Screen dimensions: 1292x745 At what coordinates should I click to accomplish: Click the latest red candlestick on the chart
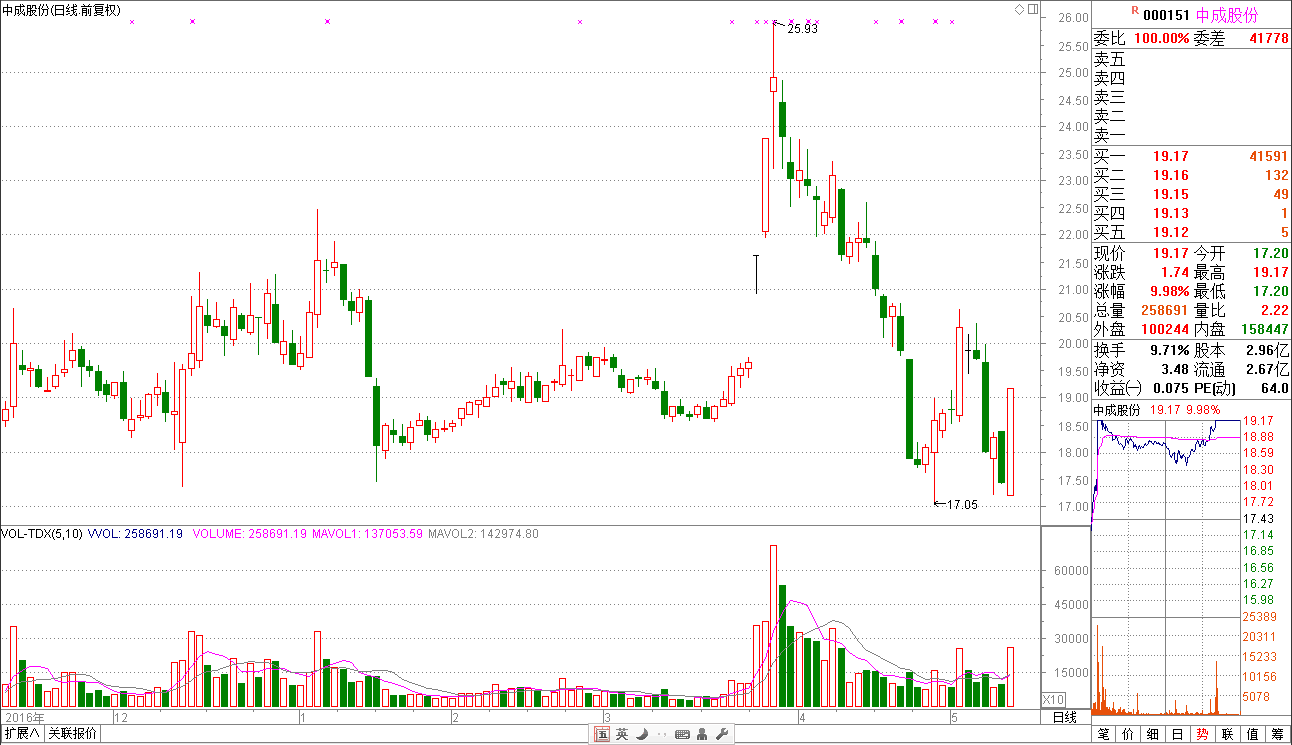(1010, 441)
